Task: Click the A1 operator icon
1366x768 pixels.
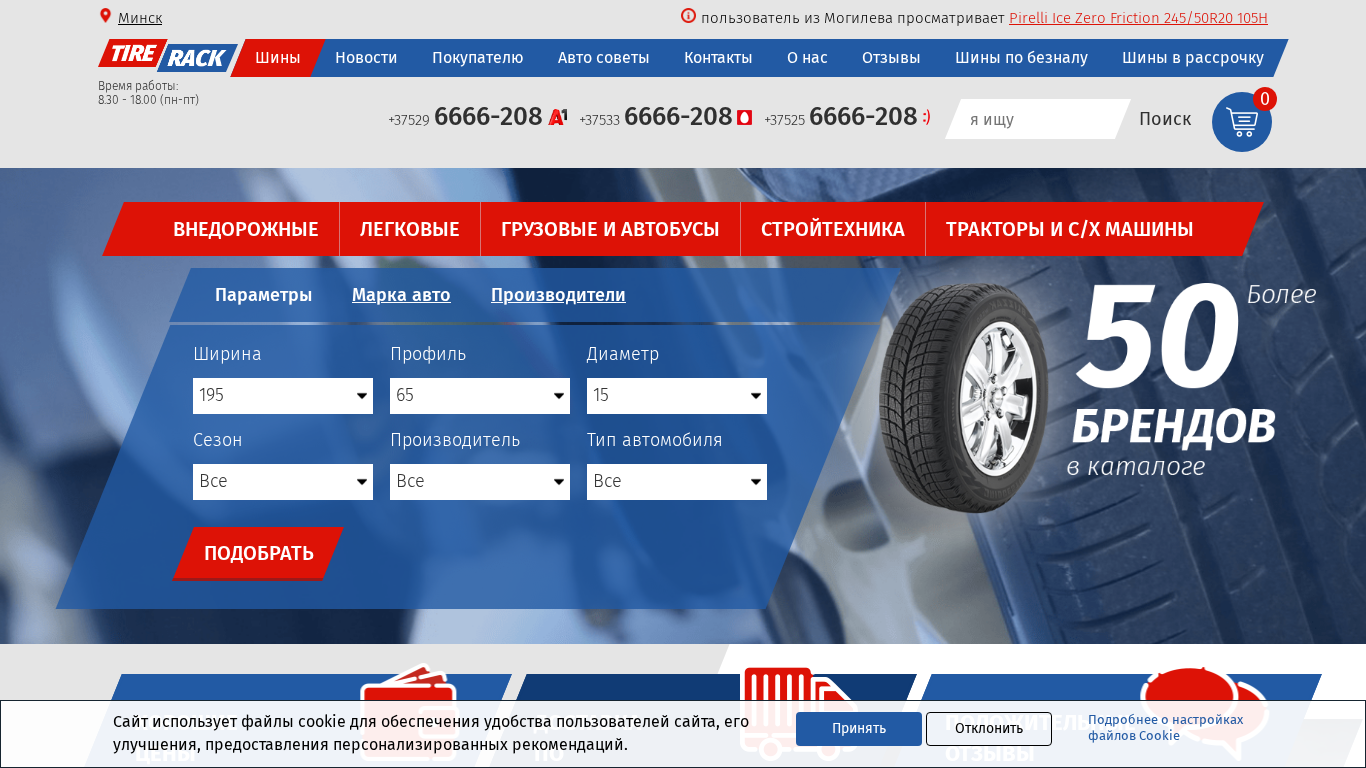Action: [x=558, y=117]
